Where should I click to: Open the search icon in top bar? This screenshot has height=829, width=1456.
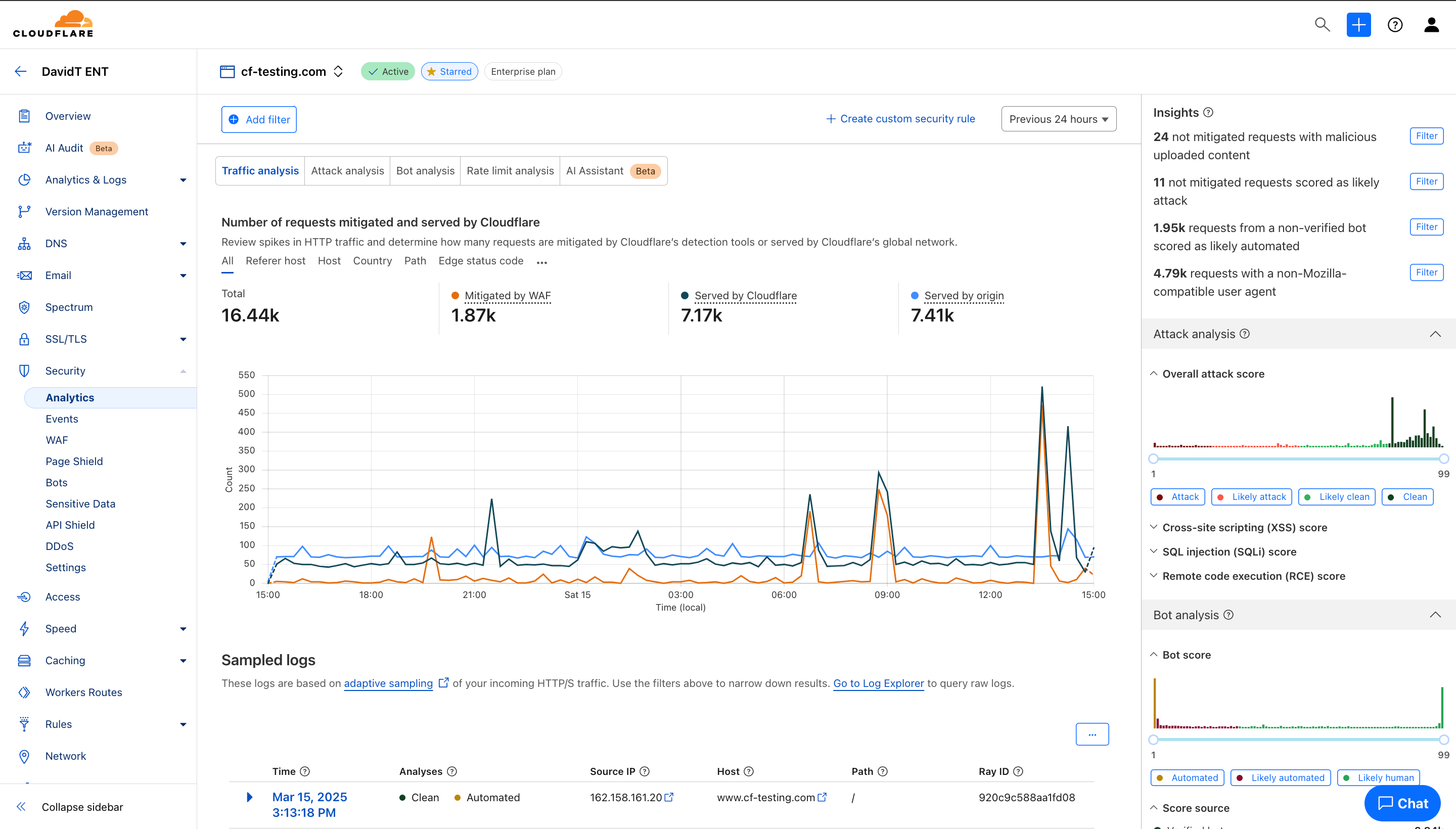pyautogui.click(x=1322, y=24)
